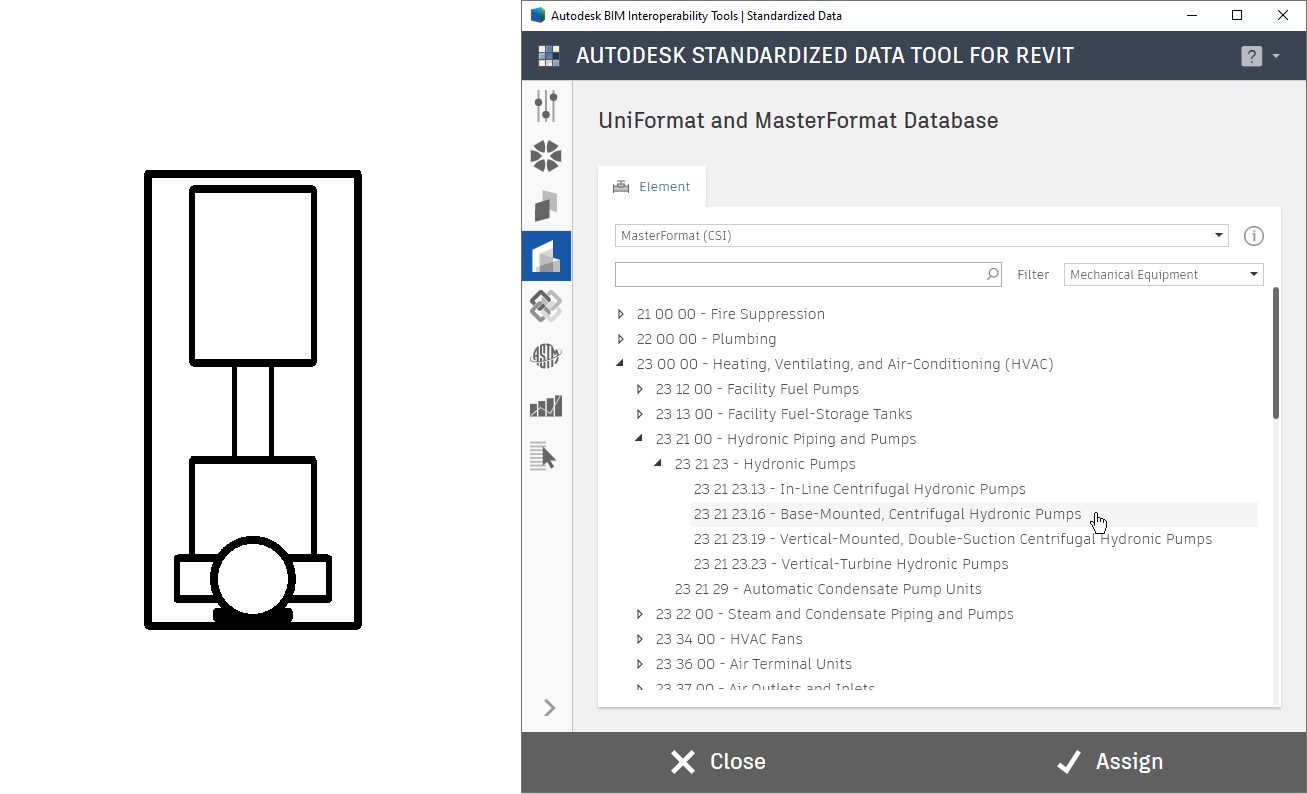
Task: Open the settings sliders tool in the sidebar
Action: (546, 105)
